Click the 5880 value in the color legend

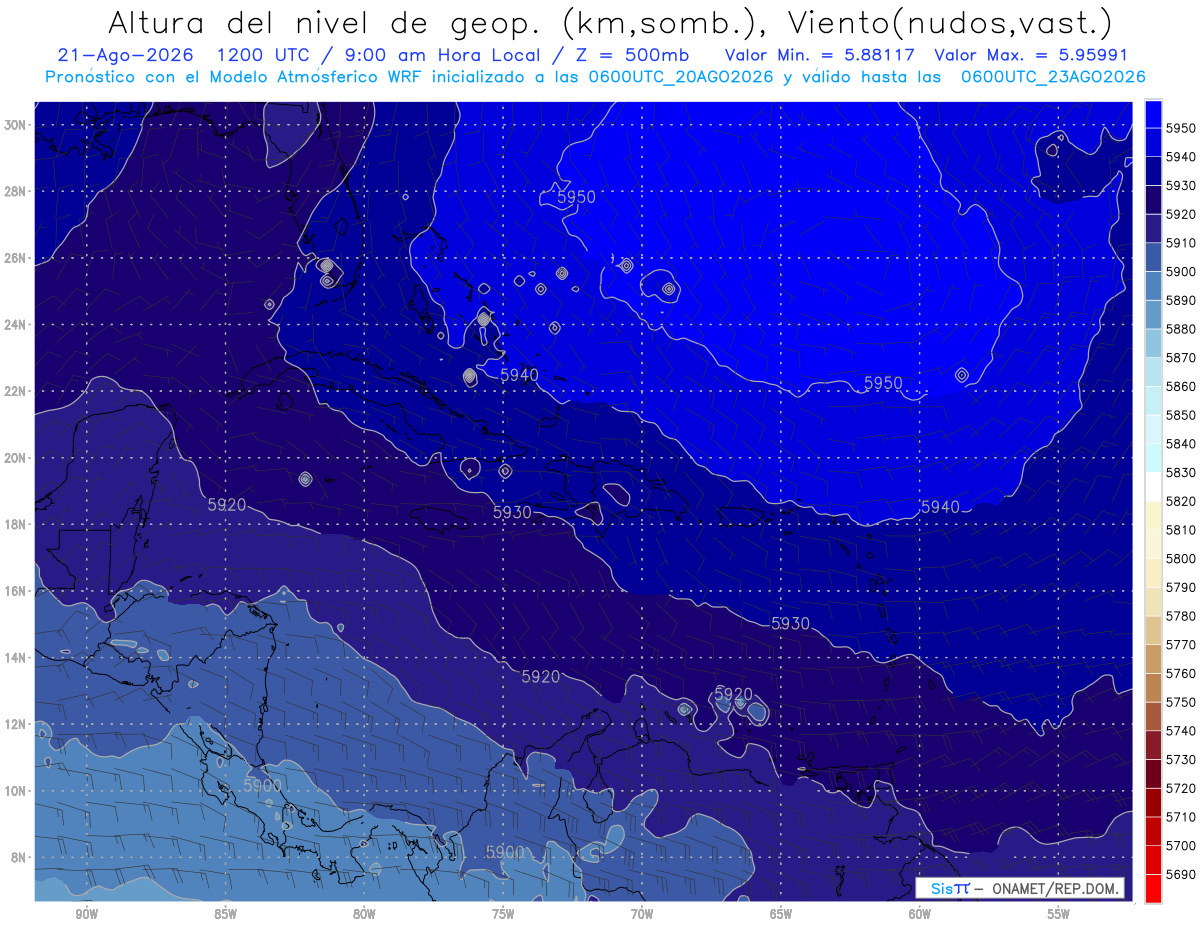pyautogui.click(x=1180, y=329)
